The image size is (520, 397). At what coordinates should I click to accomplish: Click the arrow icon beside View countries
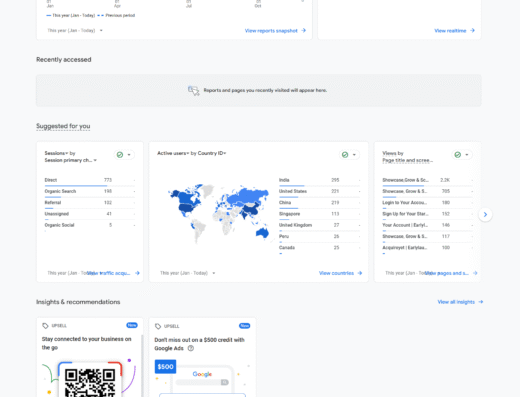click(x=360, y=273)
